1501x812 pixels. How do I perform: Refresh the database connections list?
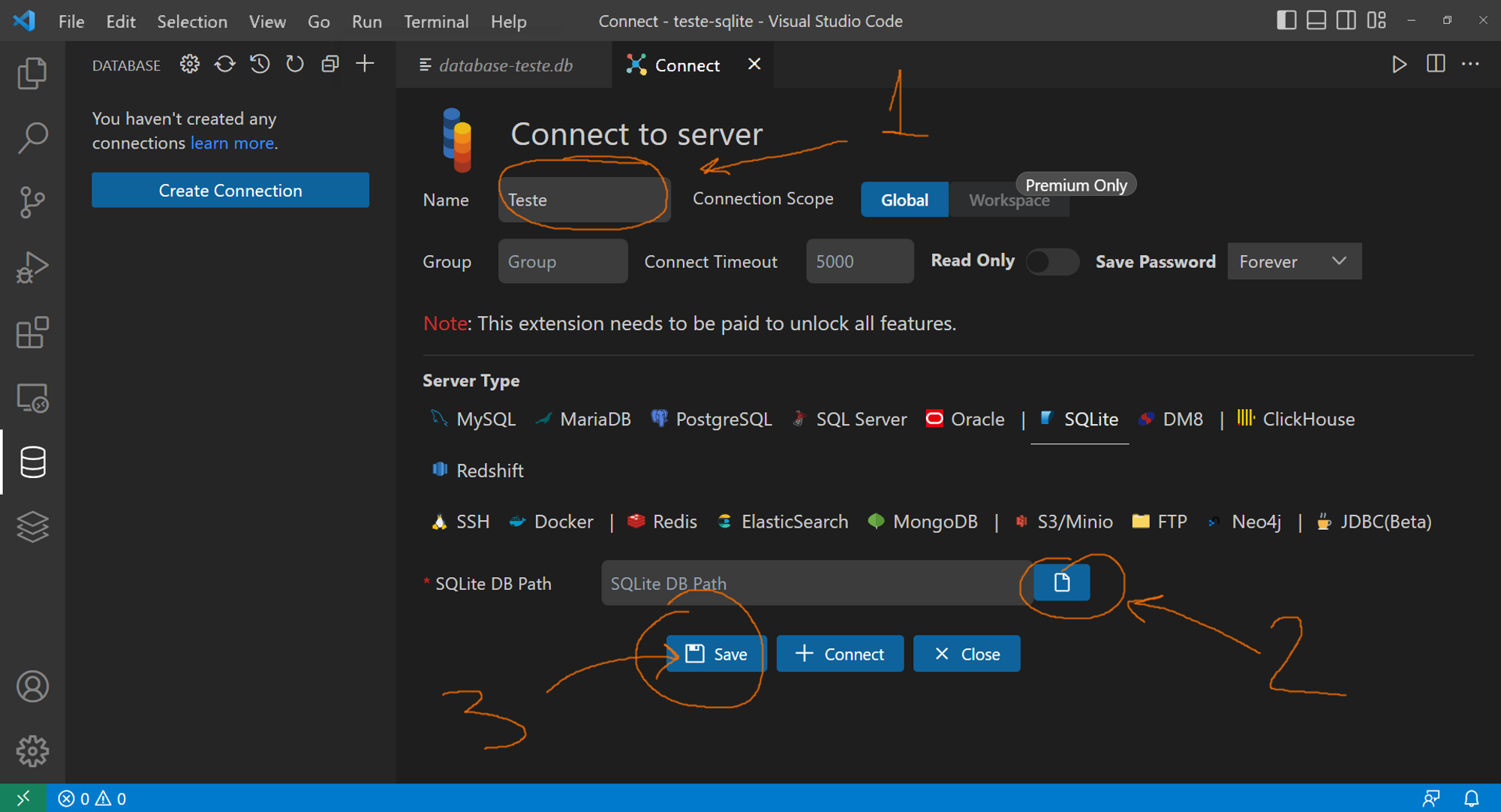click(224, 65)
